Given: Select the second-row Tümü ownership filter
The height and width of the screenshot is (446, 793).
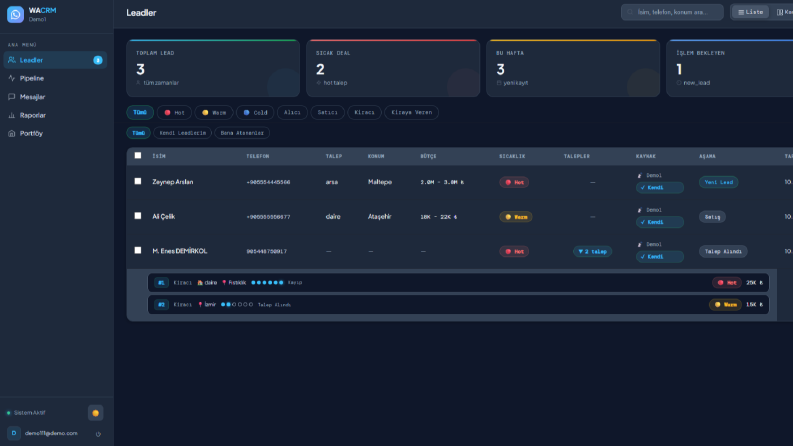Looking at the screenshot, I should (139, 133).
